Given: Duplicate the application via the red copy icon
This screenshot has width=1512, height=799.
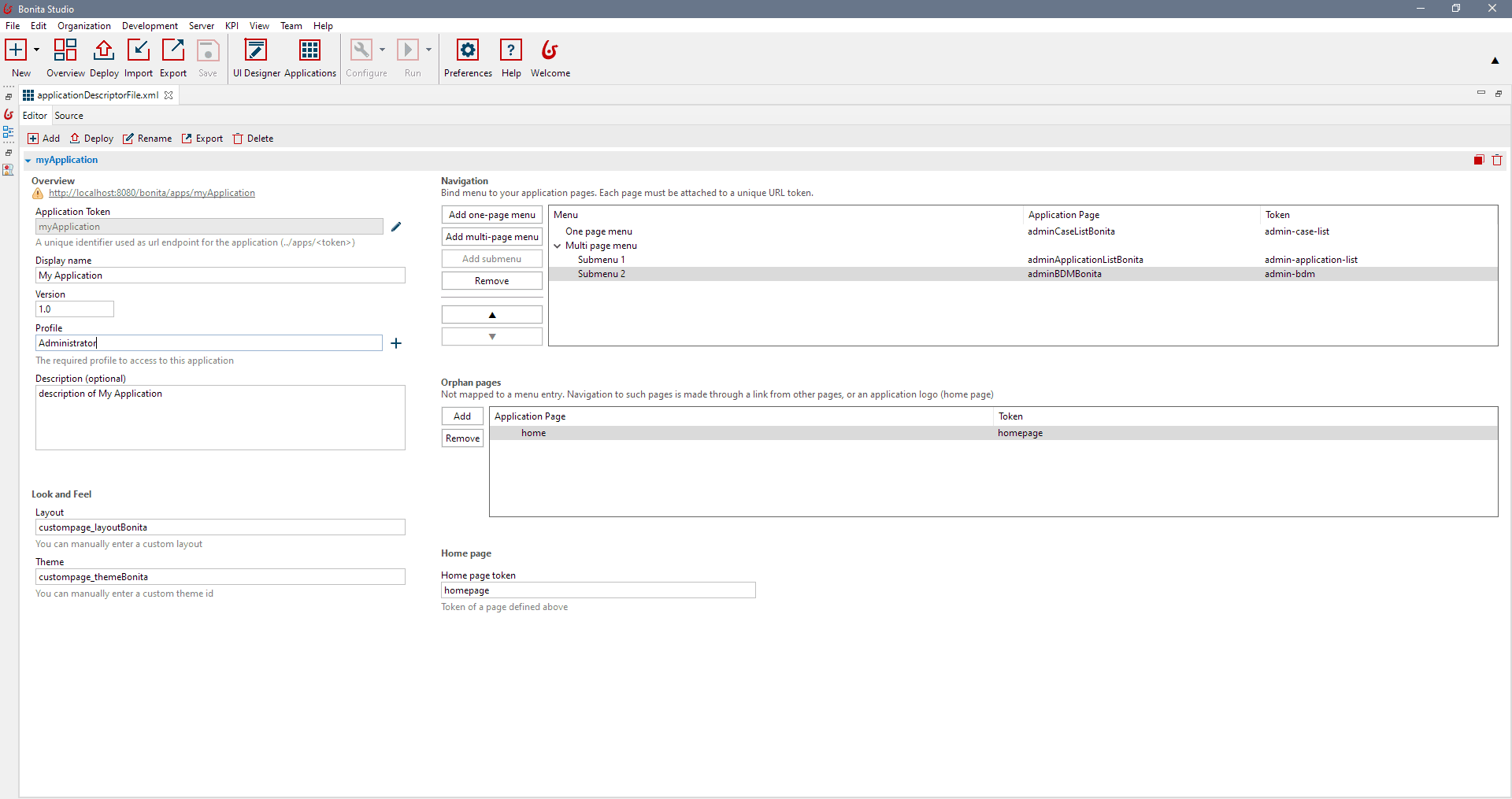Looking at the screenshot, I should [x=1478, y=160].
